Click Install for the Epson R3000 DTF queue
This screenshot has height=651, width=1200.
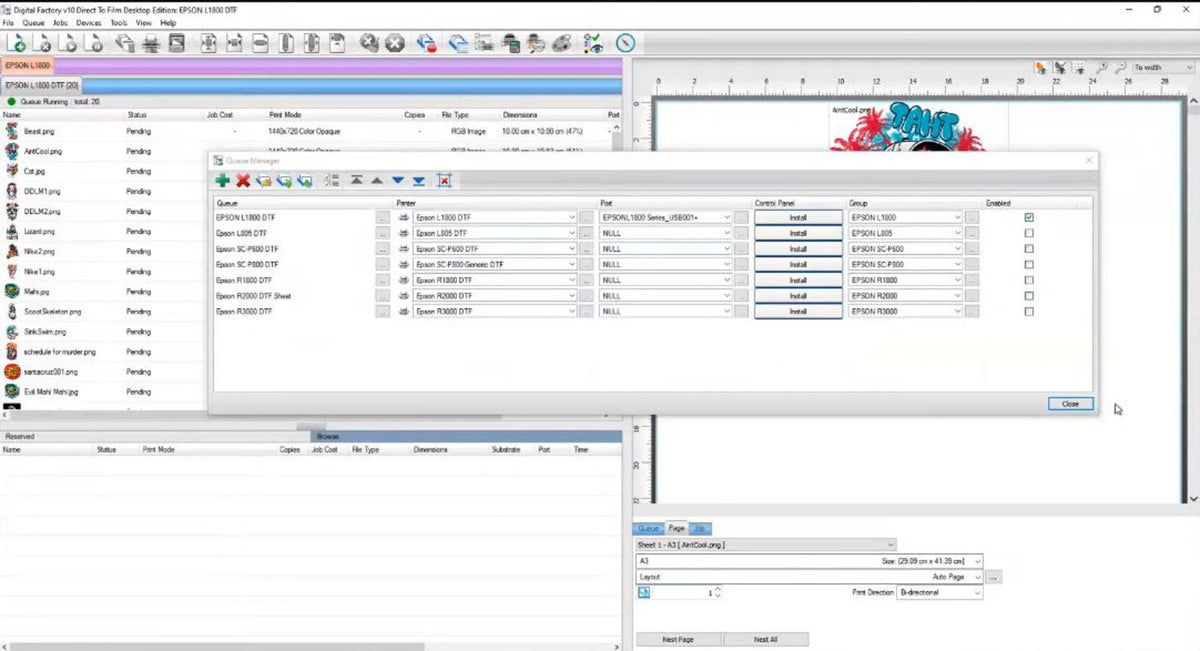tap(797, 312)
